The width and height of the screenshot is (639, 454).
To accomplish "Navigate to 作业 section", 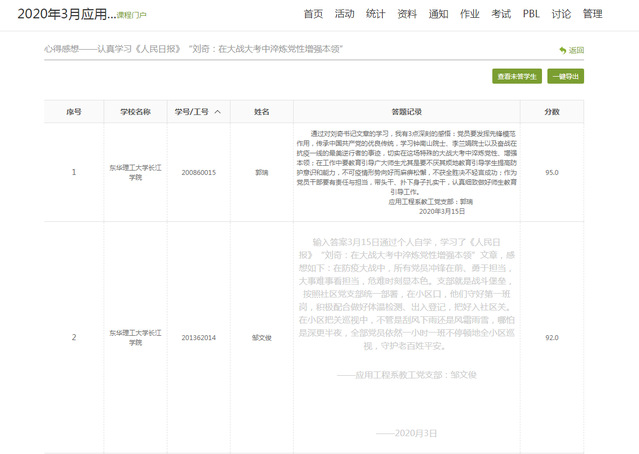I will [x=469, y=14].
